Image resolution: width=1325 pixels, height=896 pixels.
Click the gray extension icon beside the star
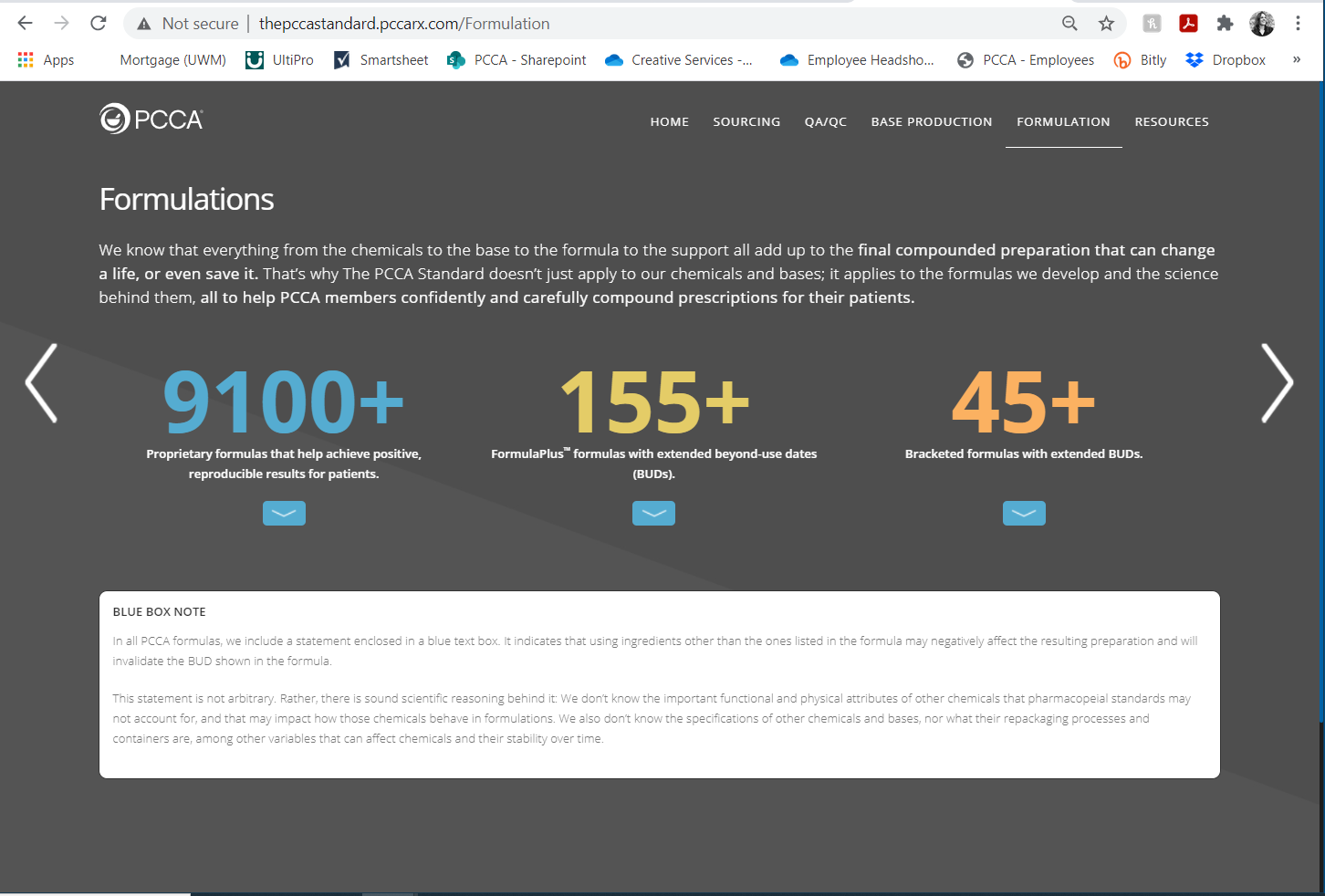pos(1152,24)
